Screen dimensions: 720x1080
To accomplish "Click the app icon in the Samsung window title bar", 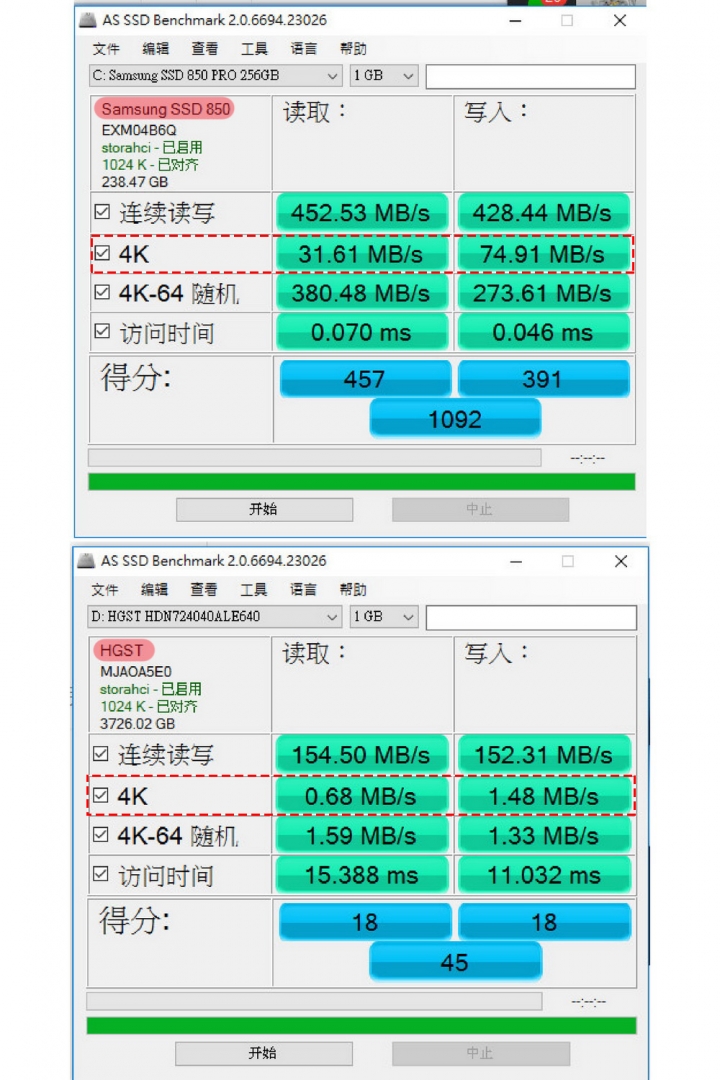I will pos(88,20).
